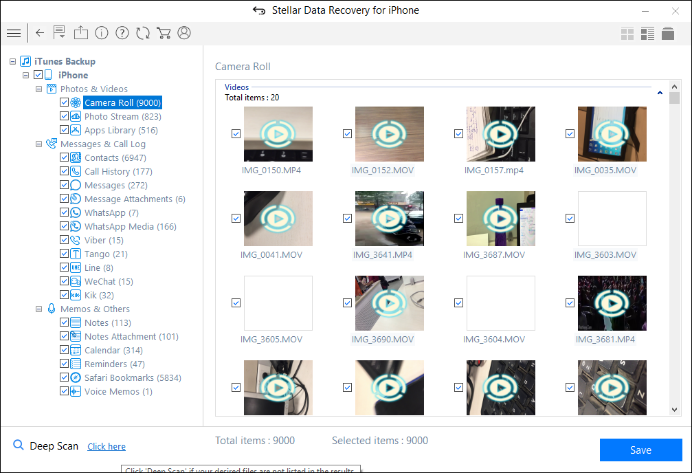This screenshot has width=692, height=473.
Task: Open the blank IMG_3605.MOV thumbnail
Action: (x=278, y=303)
